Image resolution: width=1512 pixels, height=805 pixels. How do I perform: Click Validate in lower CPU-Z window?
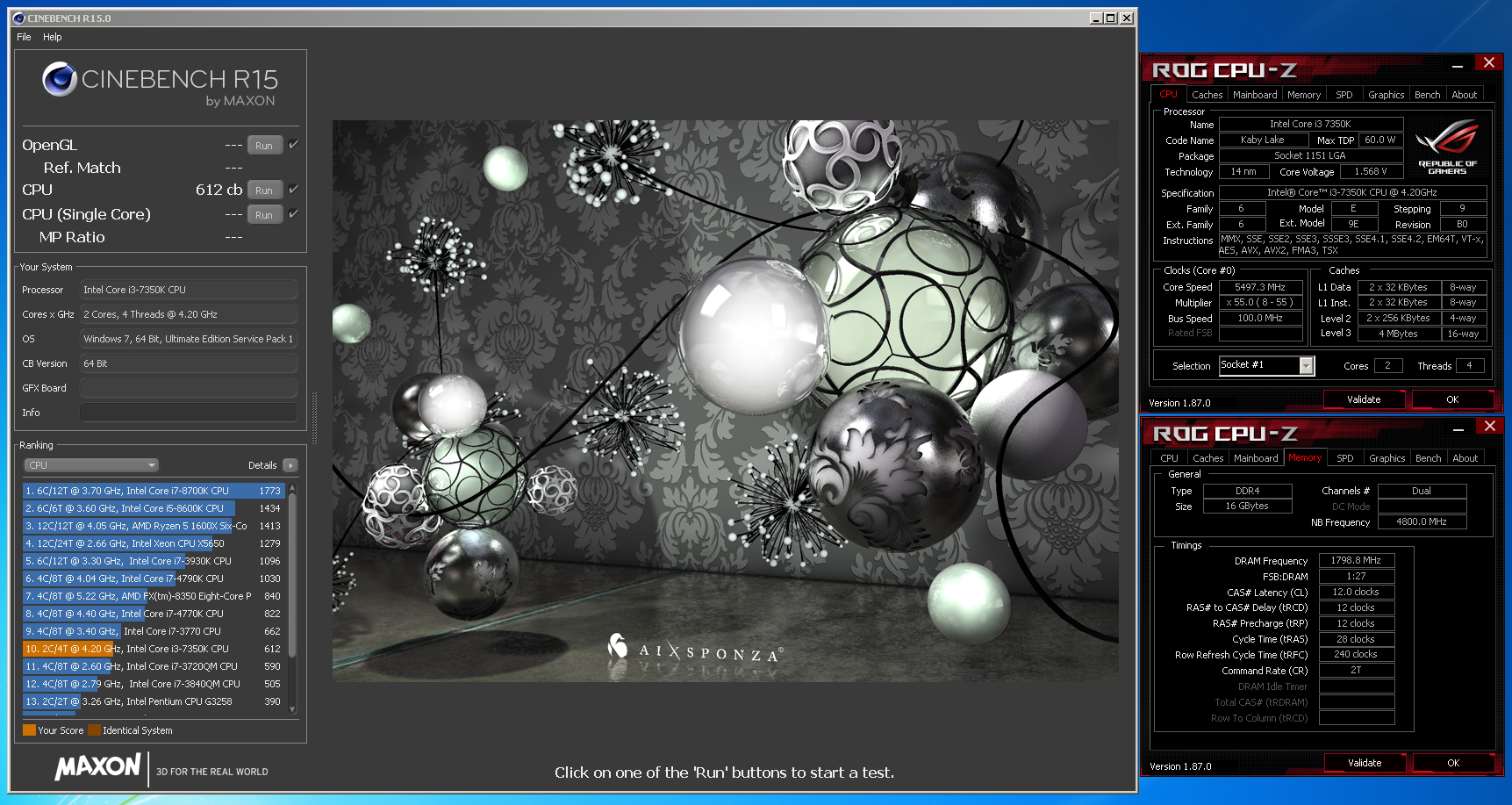(1365, 763)
